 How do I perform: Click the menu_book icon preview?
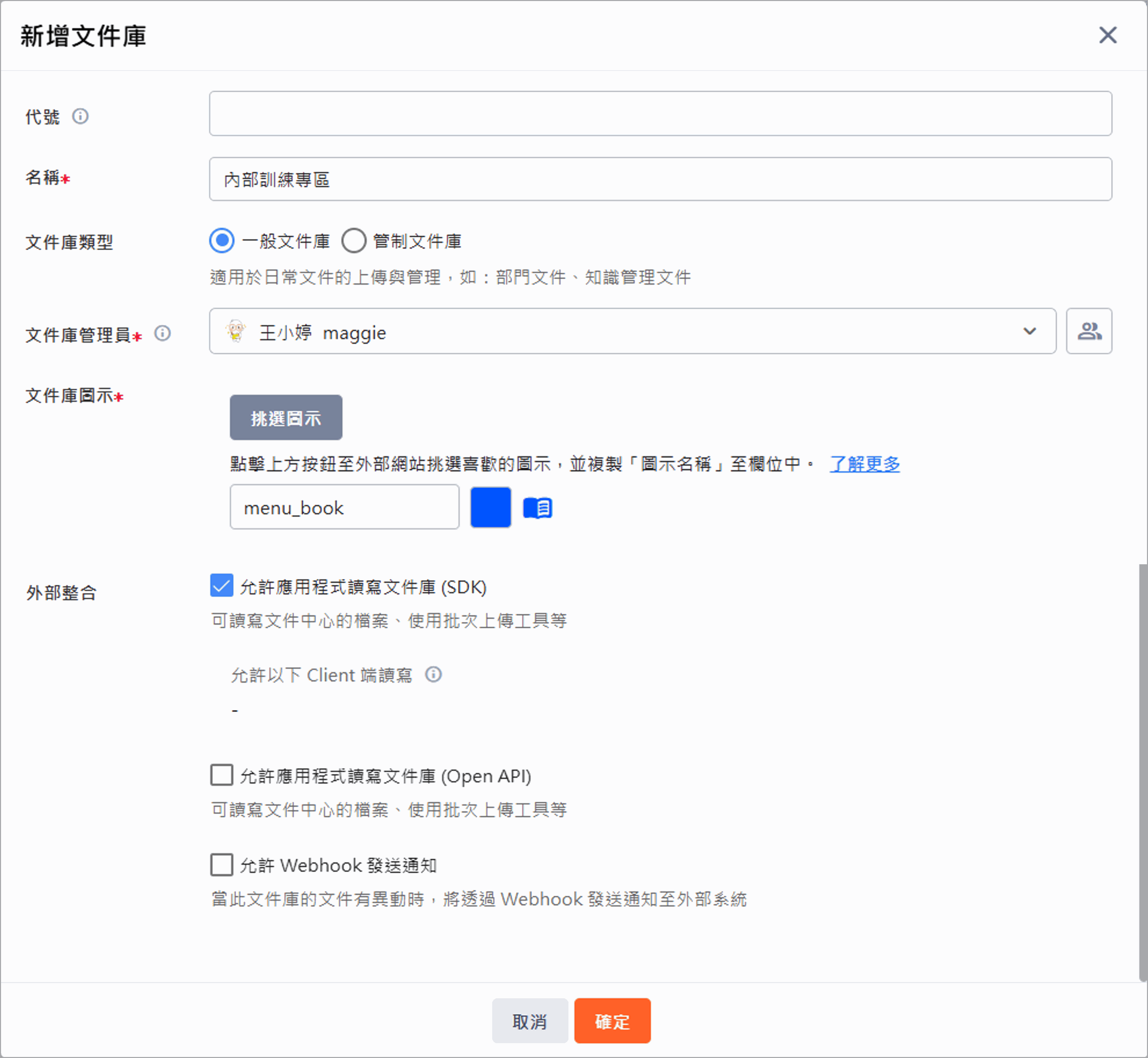pyautogui.click(x=537, y=507)
